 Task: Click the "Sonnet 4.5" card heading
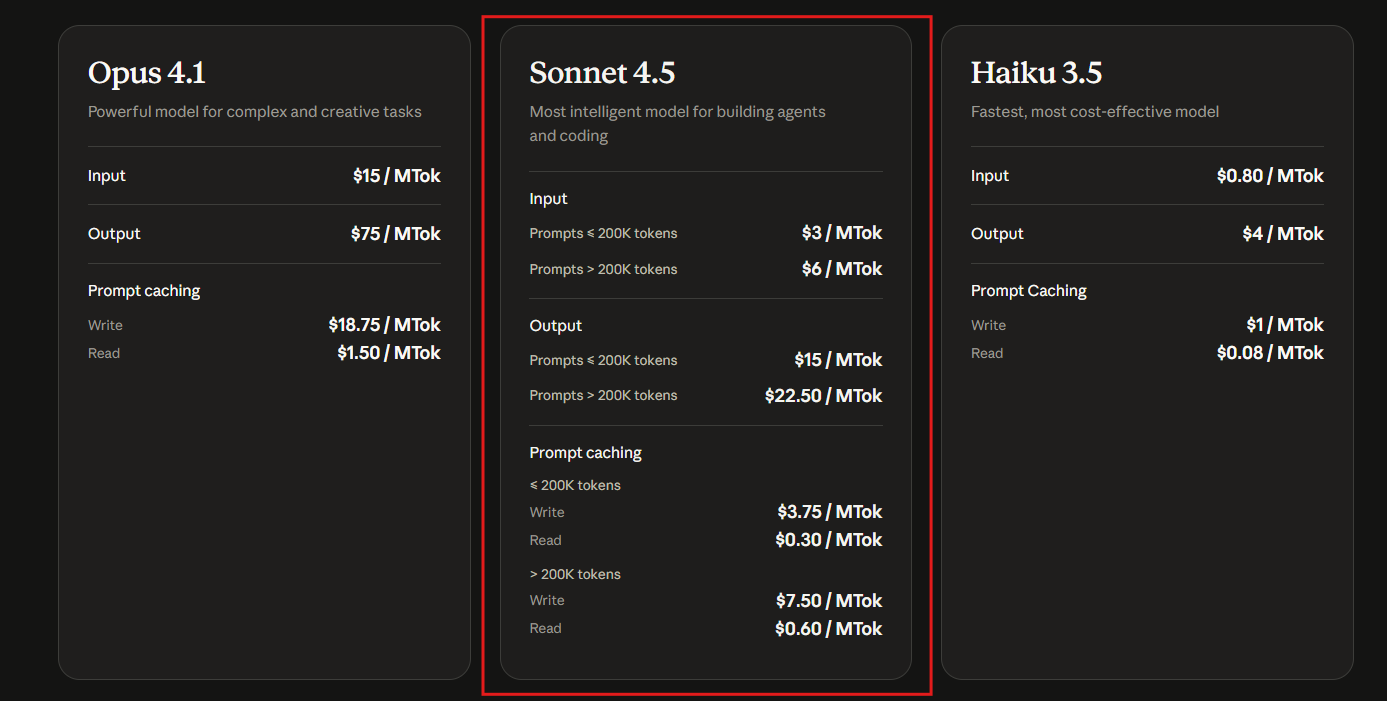point(602,73)
